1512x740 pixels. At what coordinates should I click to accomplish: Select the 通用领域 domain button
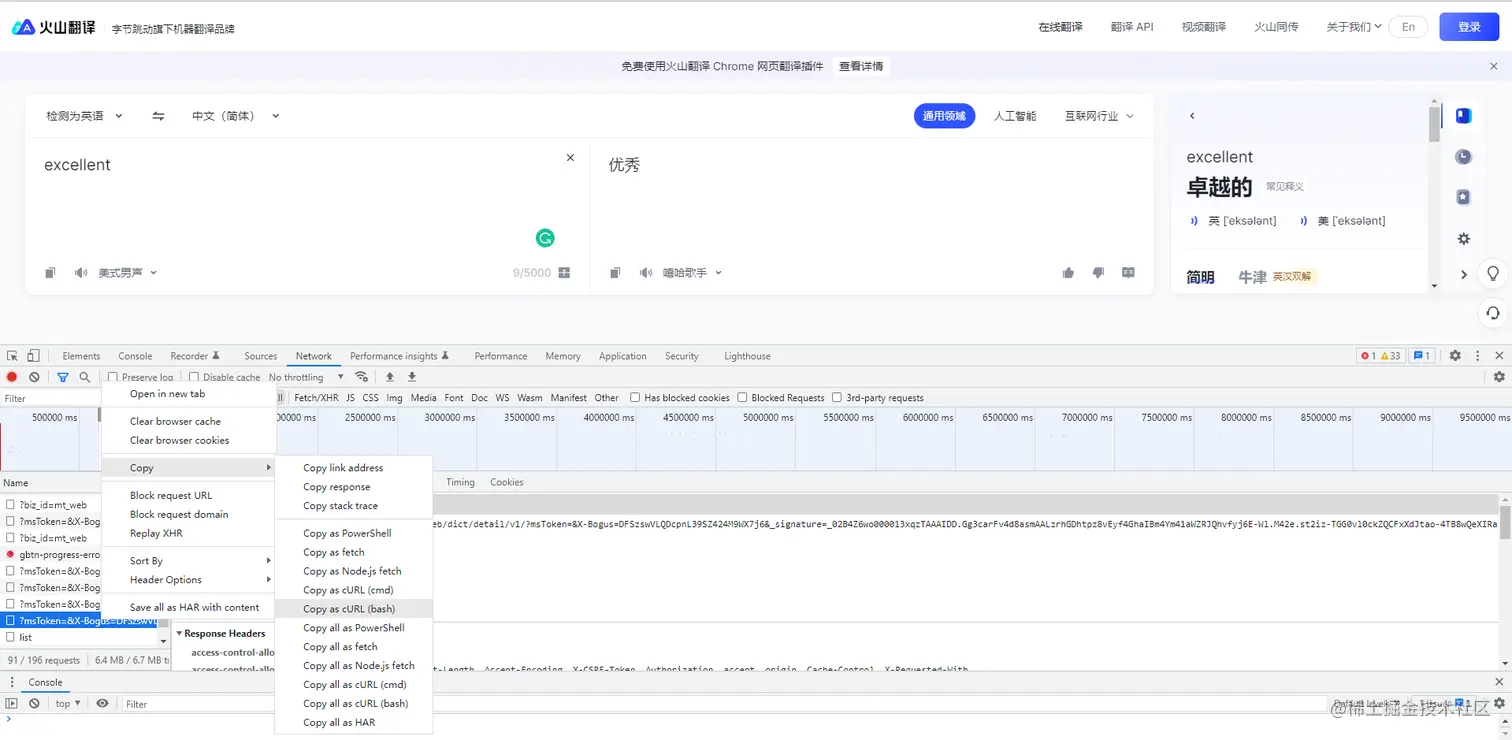click(944, 116)
